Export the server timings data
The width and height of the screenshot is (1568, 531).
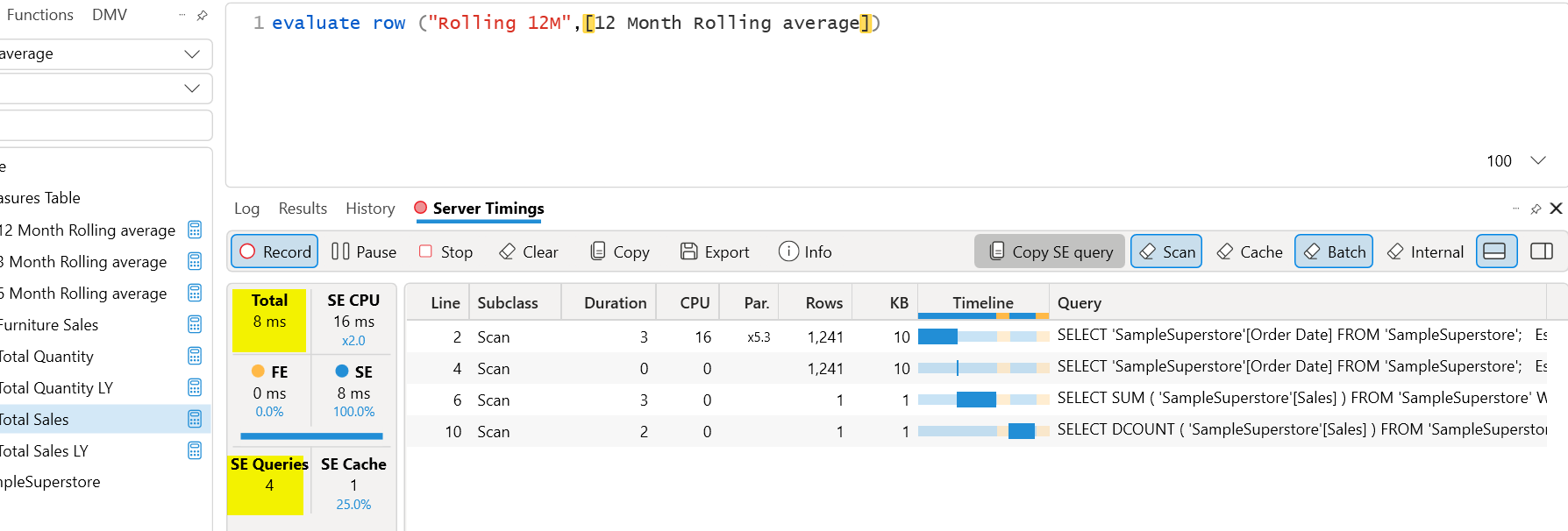tap(715, 252)
